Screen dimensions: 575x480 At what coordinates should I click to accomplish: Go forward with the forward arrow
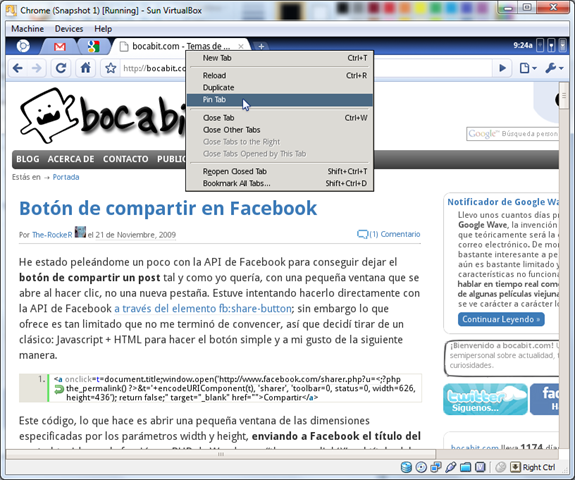[x=37, y=68]
